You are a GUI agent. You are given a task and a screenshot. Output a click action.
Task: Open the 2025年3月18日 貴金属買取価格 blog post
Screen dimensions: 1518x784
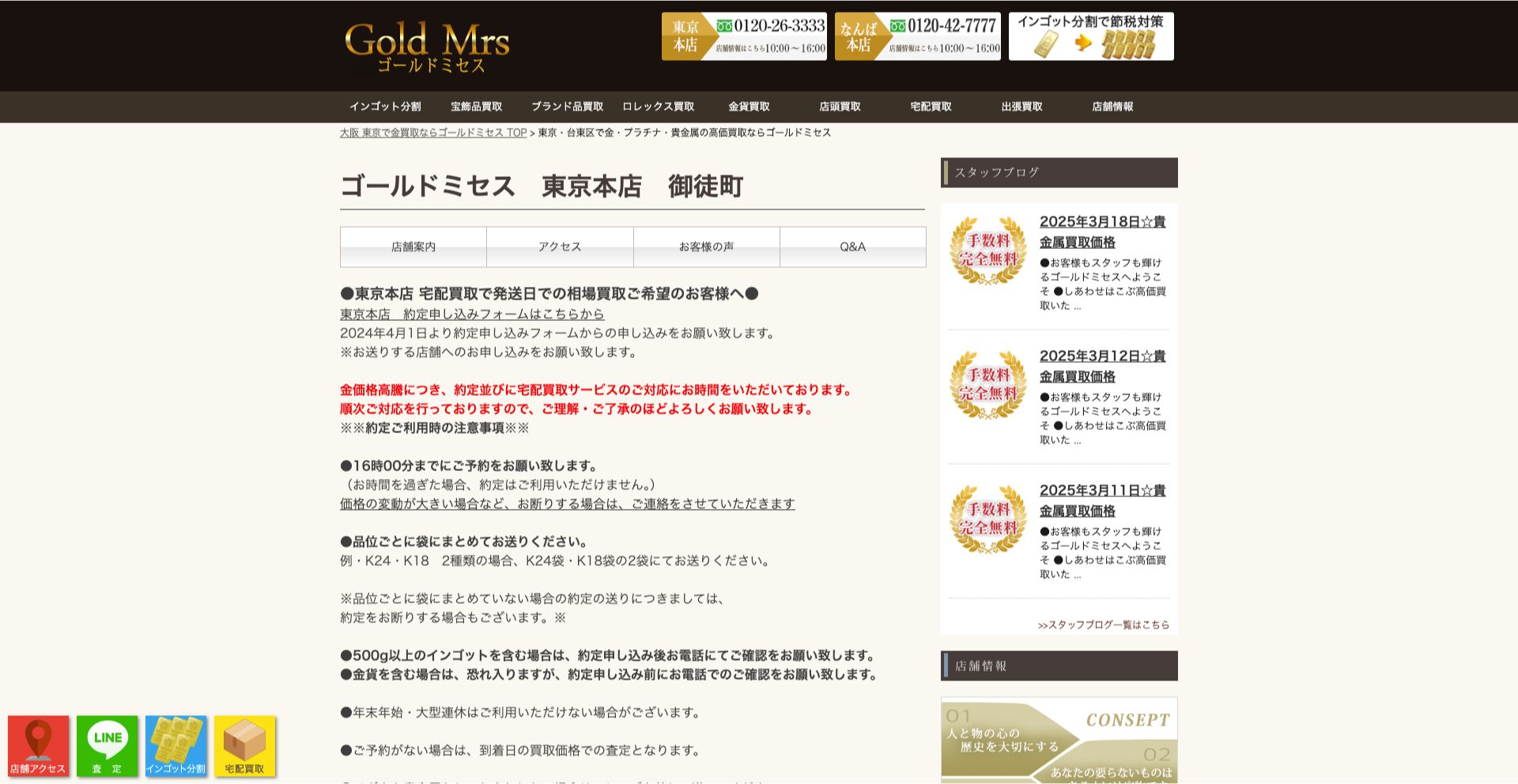(x=1102, y=232)
